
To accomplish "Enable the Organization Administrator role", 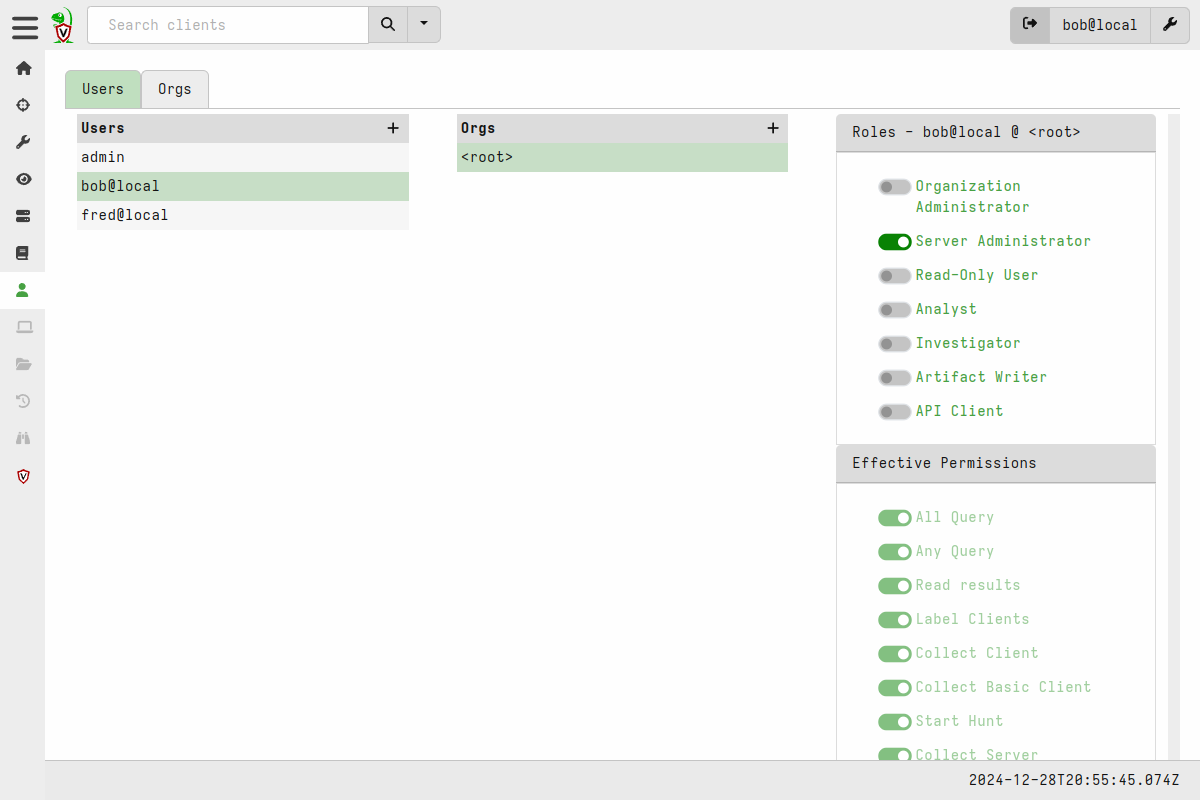I will pos(895,186).
